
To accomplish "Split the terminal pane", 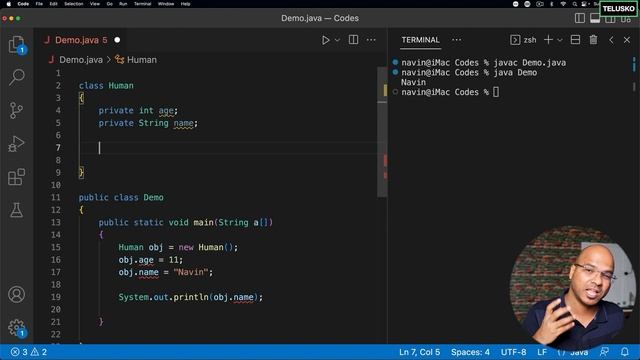I will click(x=576, y=40).
